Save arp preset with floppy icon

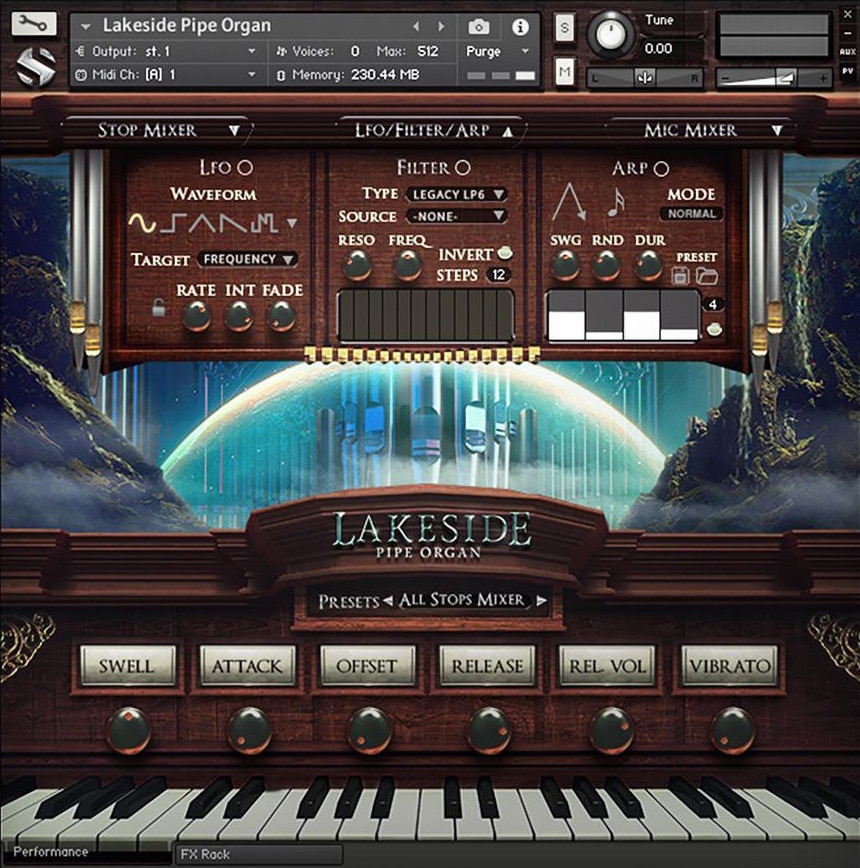(x=681, y=275)
